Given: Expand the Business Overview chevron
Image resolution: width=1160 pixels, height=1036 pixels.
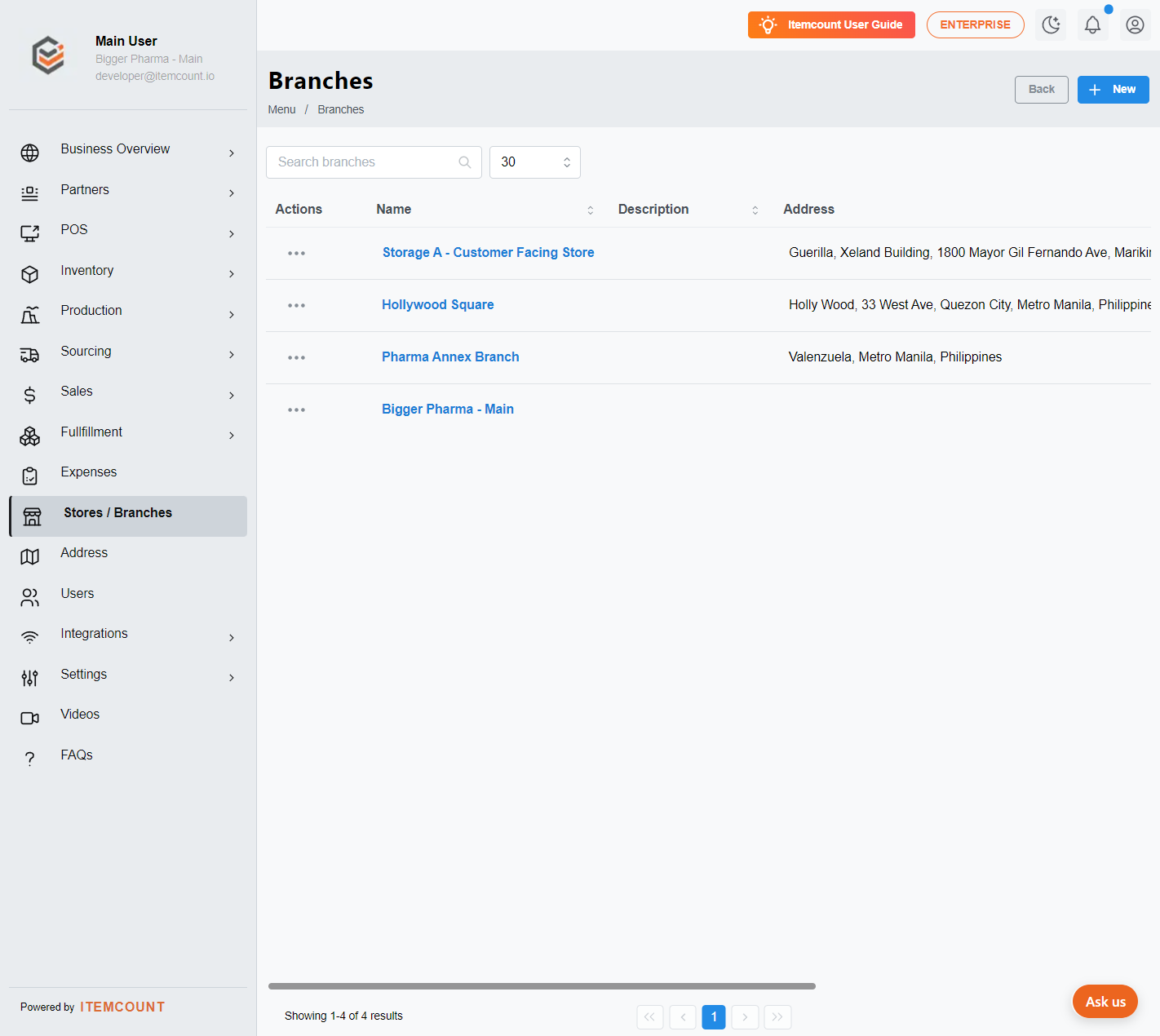Looking at the screenshot, I should (x=232, y=153).
